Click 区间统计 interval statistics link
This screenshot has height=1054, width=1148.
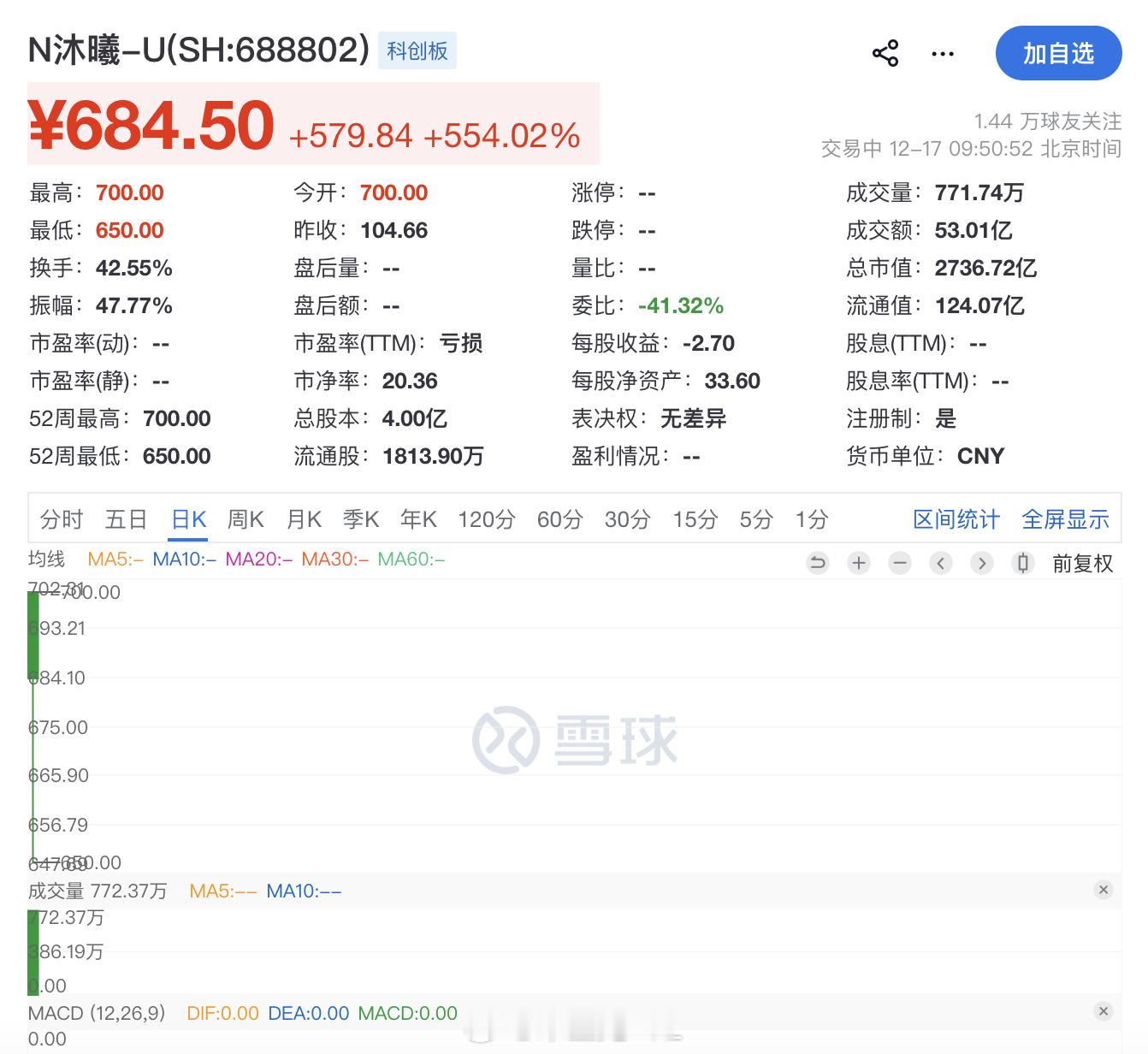click(x=956, y=518)
